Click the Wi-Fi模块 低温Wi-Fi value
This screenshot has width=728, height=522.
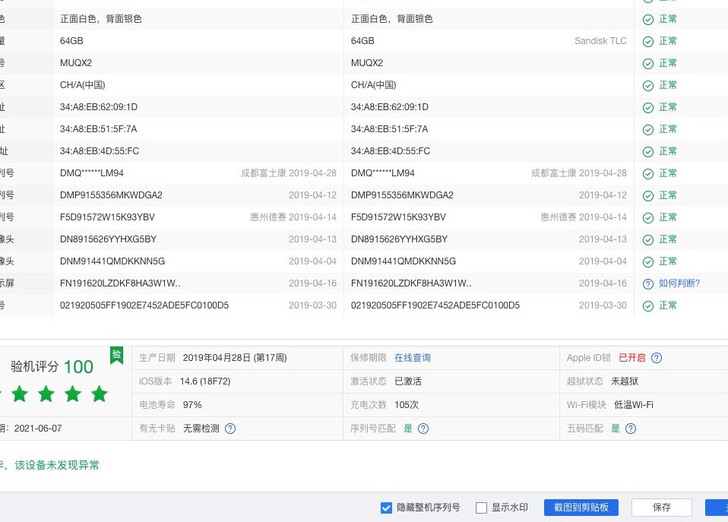click(x=633, y=405)
